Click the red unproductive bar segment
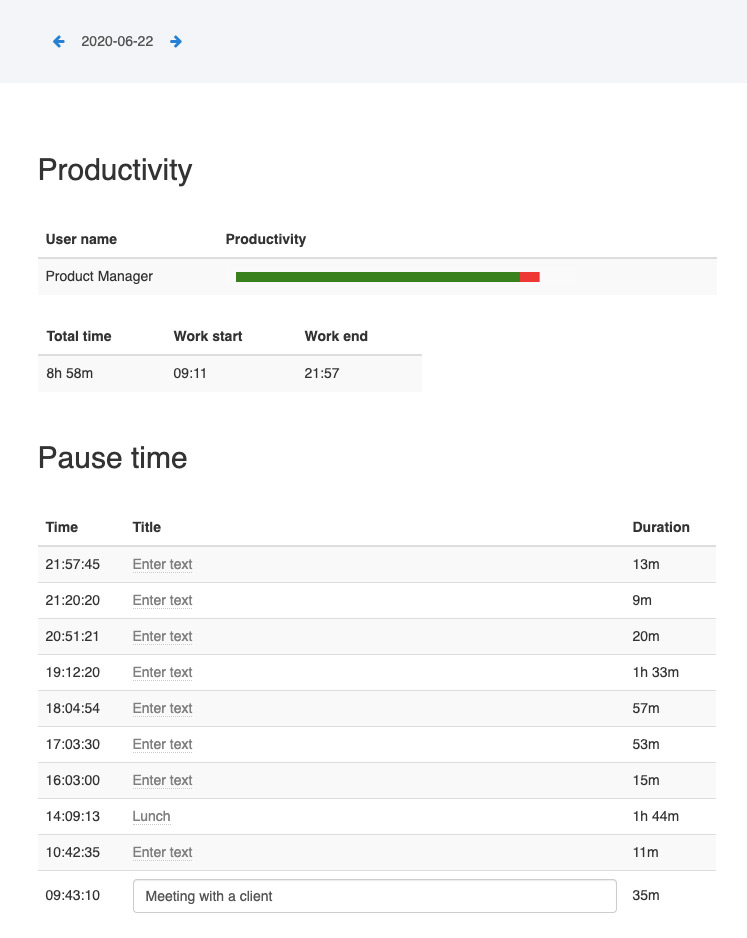747x938 pixels. (530, 277)
